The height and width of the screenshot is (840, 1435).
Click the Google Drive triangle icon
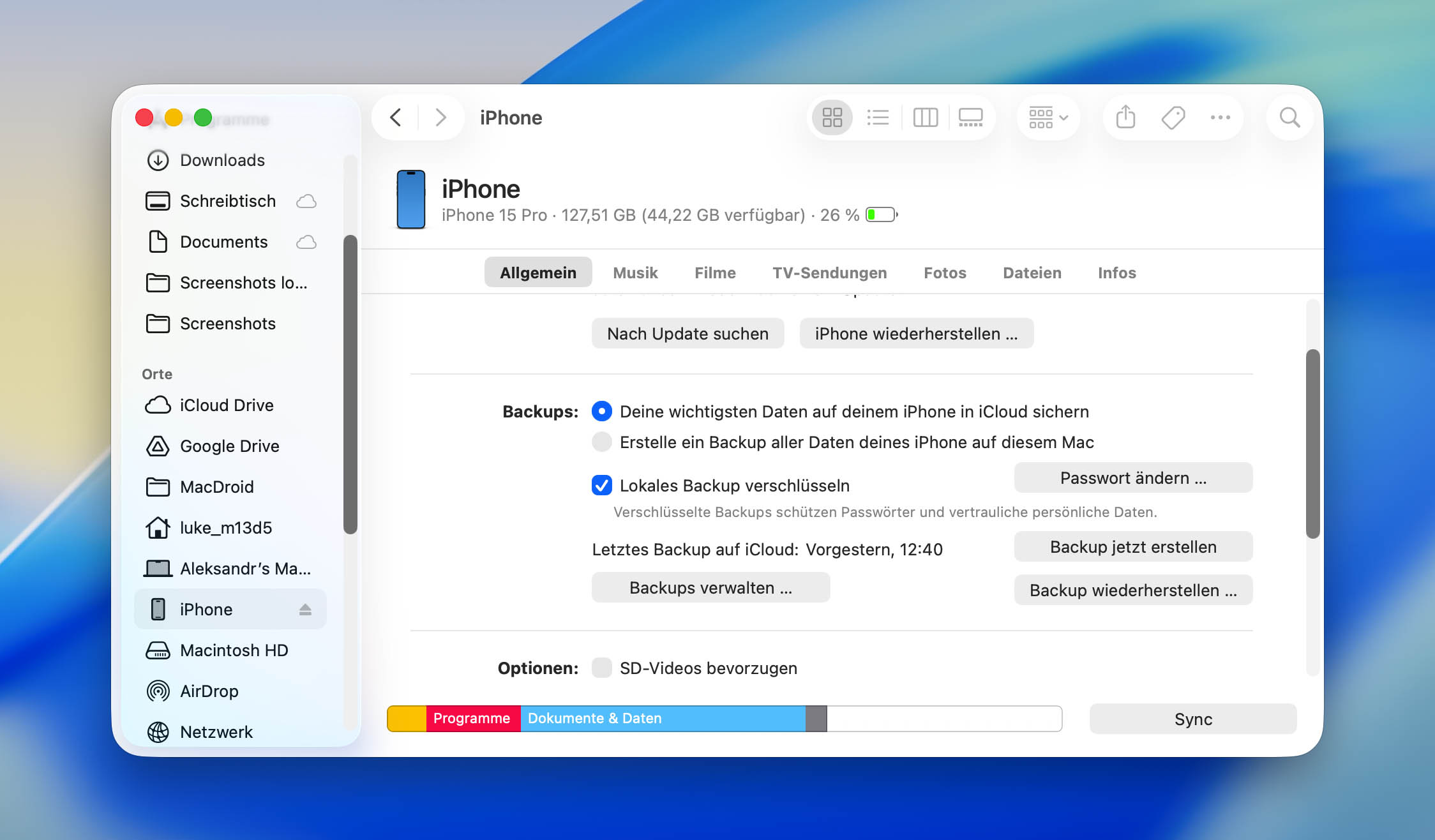(x=158, y=446)
